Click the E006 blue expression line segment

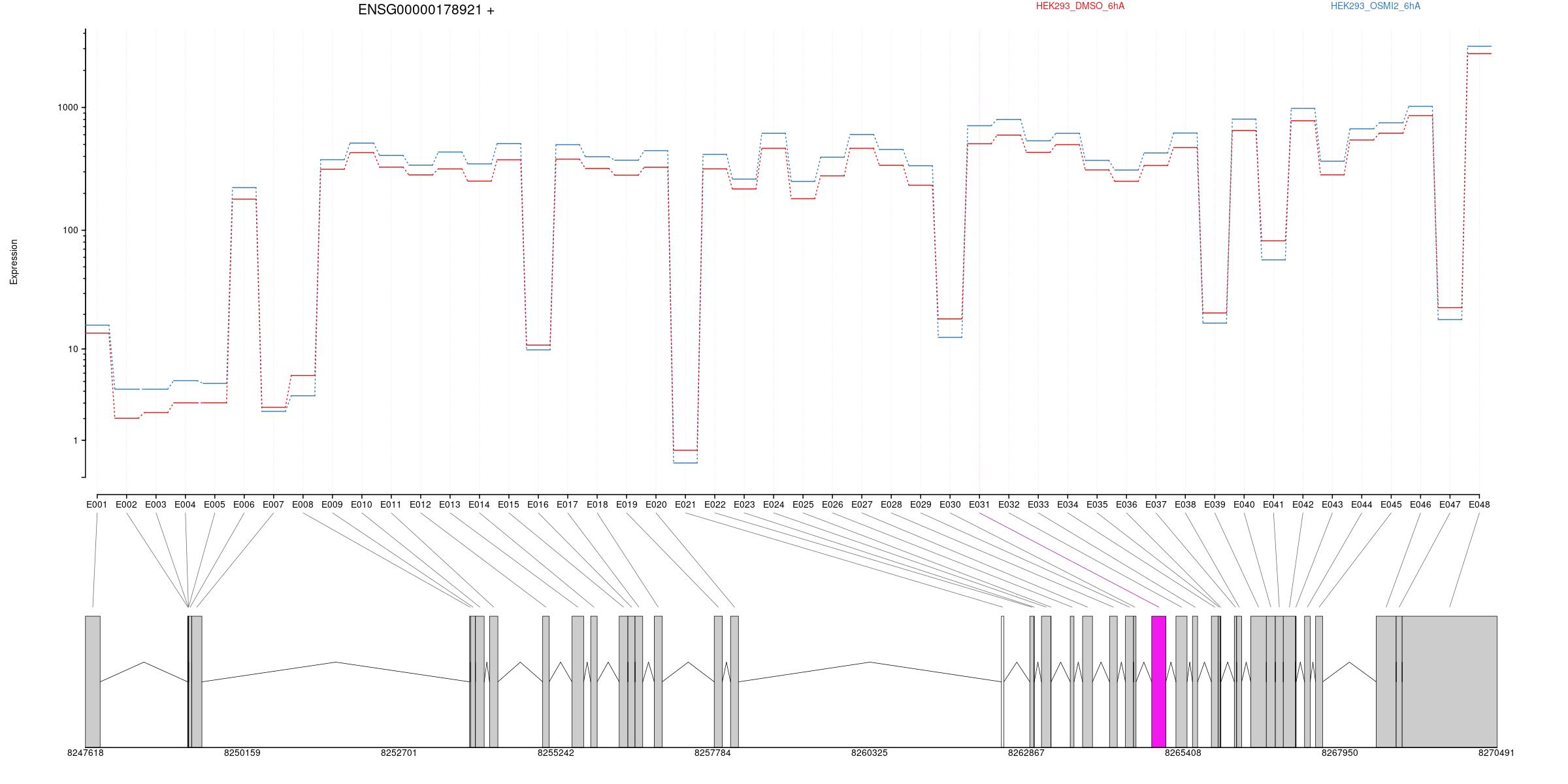(244, 188)
